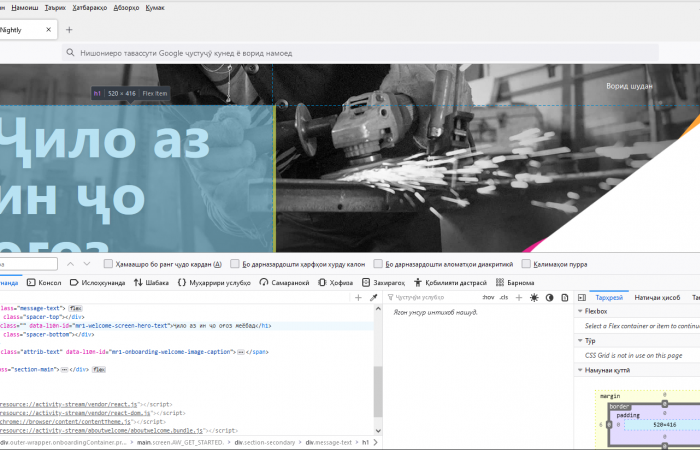
Task: Toggle print media simulation icon
Action: click(565, 297)
